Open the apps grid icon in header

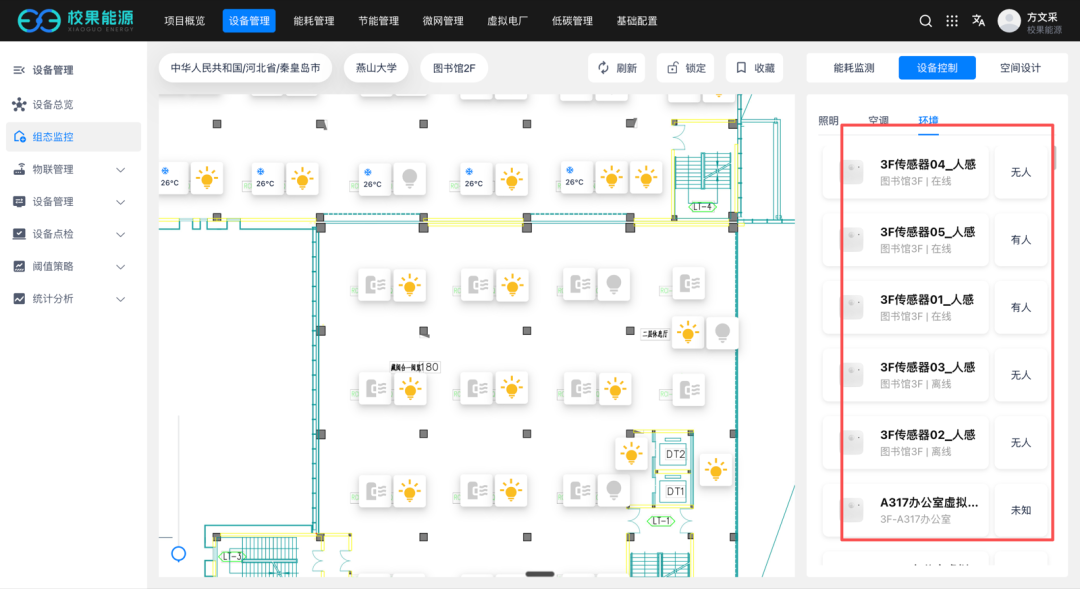(x=952, y=21)
